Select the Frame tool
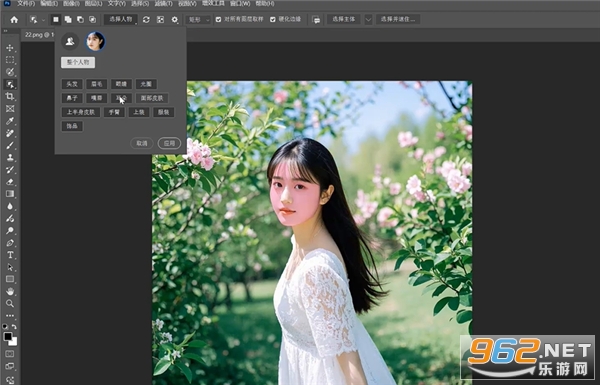This screenshot has width=600, height=385. pyautogui.click(x=10, y=109)
